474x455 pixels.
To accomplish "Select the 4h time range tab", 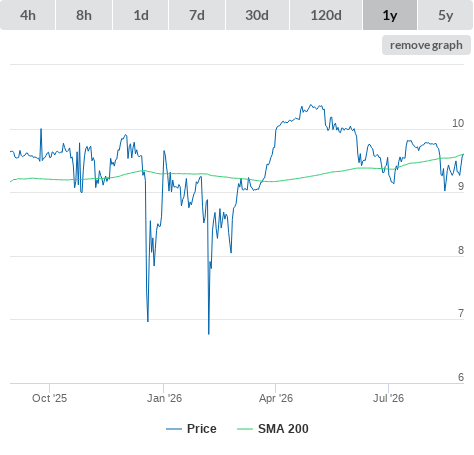I will pos(28,15).
